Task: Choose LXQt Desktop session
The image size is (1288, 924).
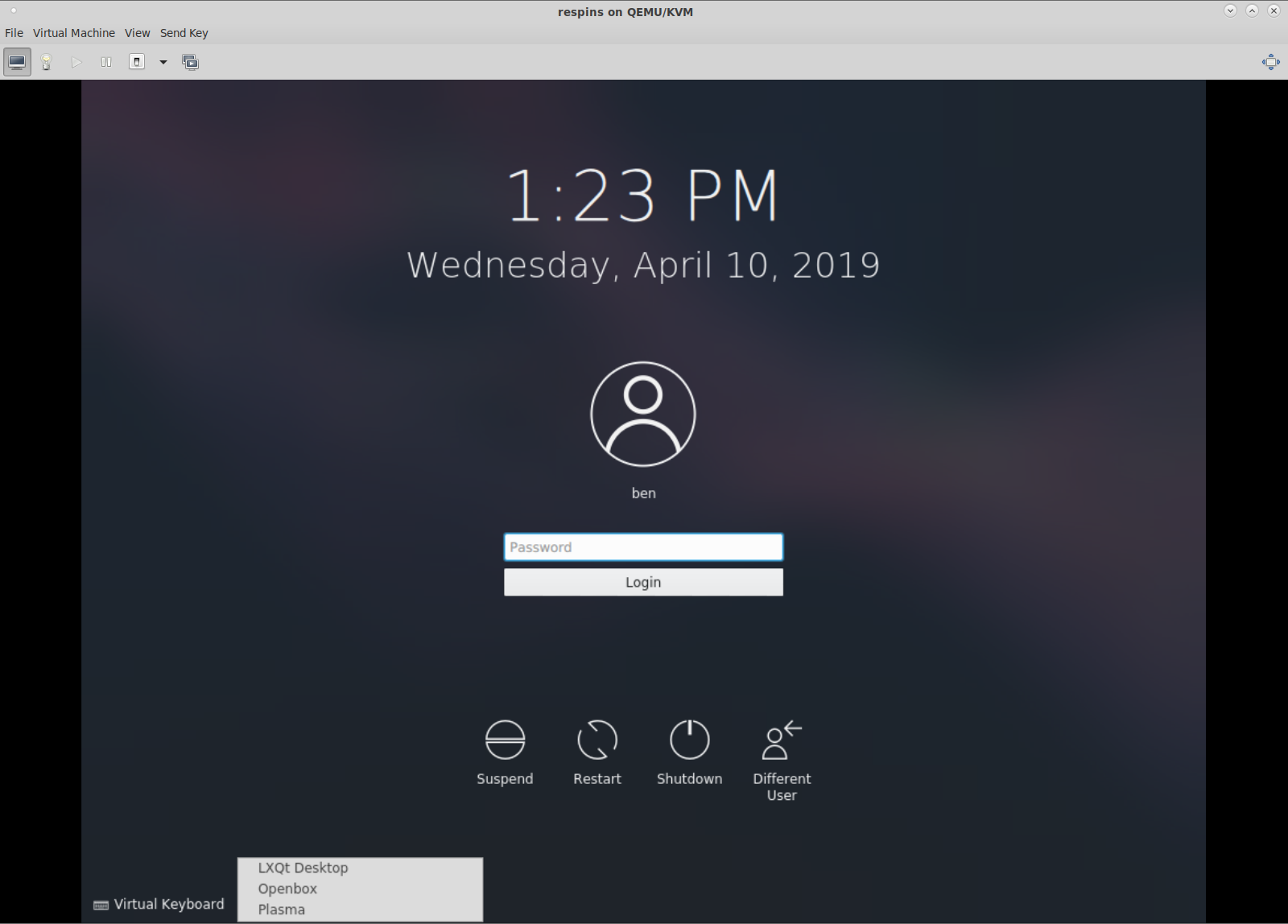Action: coord(360,868)
